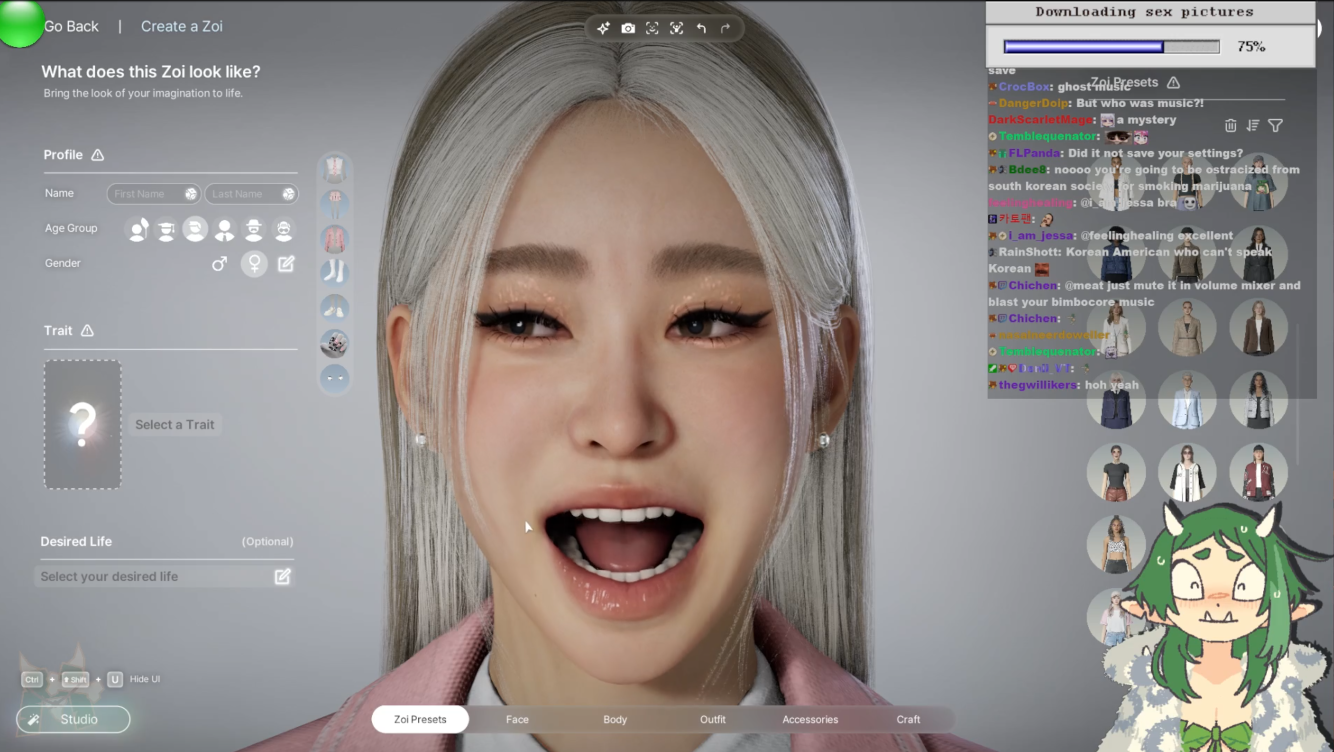1334x752 pixels.
Task: Click the undo arrow in top toolbar
Action: tap(701, 28)
